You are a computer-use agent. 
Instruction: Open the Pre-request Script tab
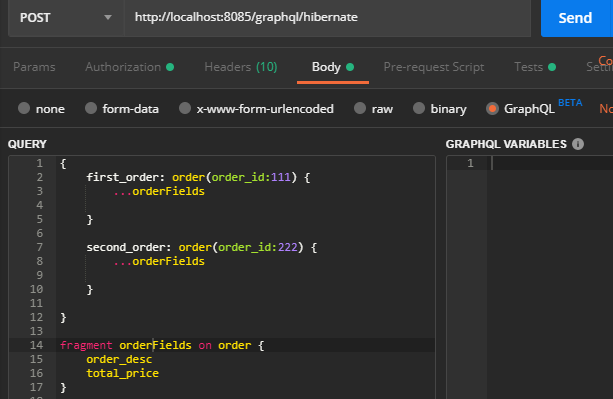coord(434,67)
